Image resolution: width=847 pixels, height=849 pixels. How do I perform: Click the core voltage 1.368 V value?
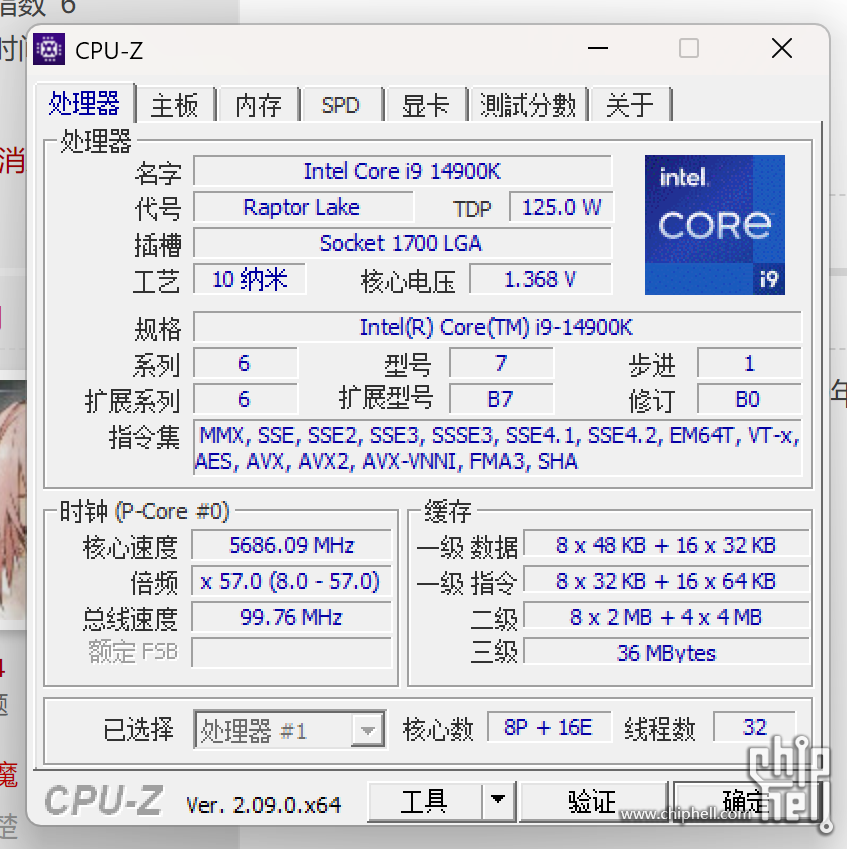pyautogui.click(x=540, y=280)
